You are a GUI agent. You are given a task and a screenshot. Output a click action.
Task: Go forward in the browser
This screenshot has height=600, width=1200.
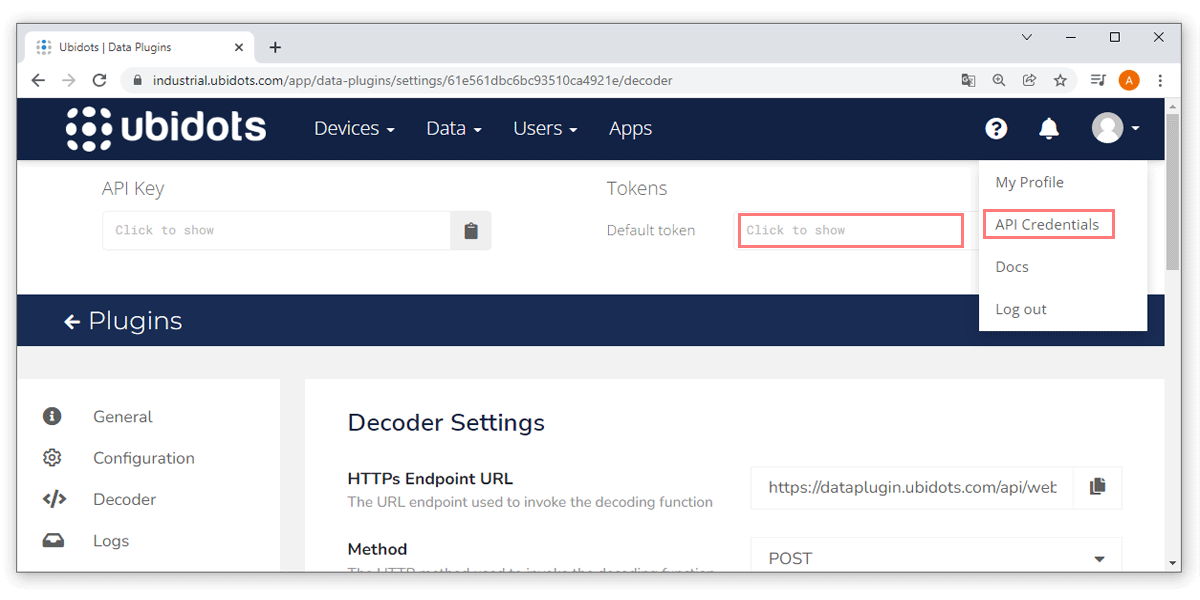coord(68,80)
